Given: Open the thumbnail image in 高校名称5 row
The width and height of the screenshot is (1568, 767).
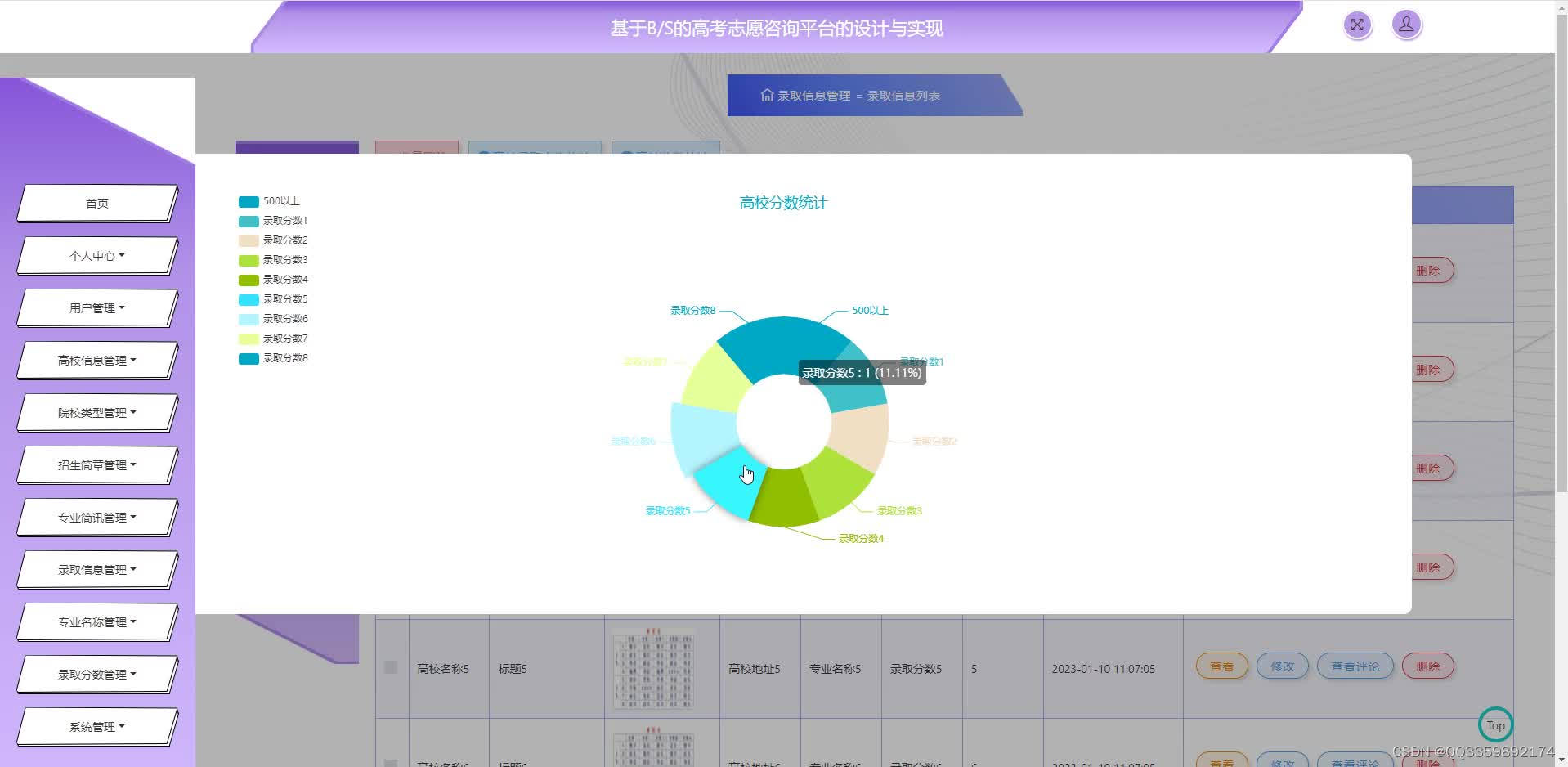Looking at the screenshot, I should click(x=653, y=668).
